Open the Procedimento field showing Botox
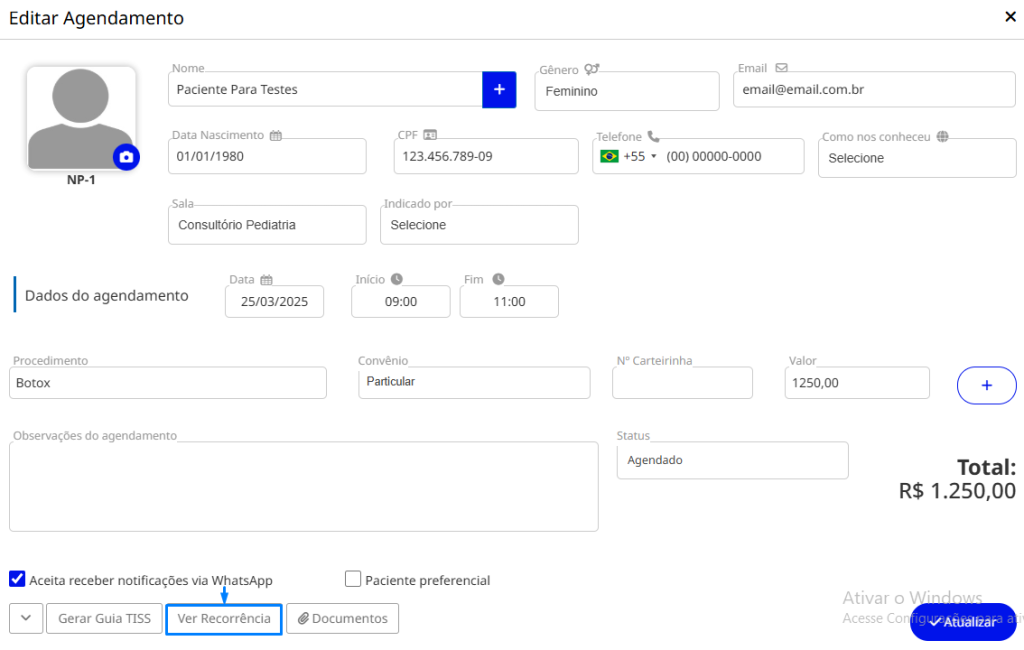 pos(168,383)
